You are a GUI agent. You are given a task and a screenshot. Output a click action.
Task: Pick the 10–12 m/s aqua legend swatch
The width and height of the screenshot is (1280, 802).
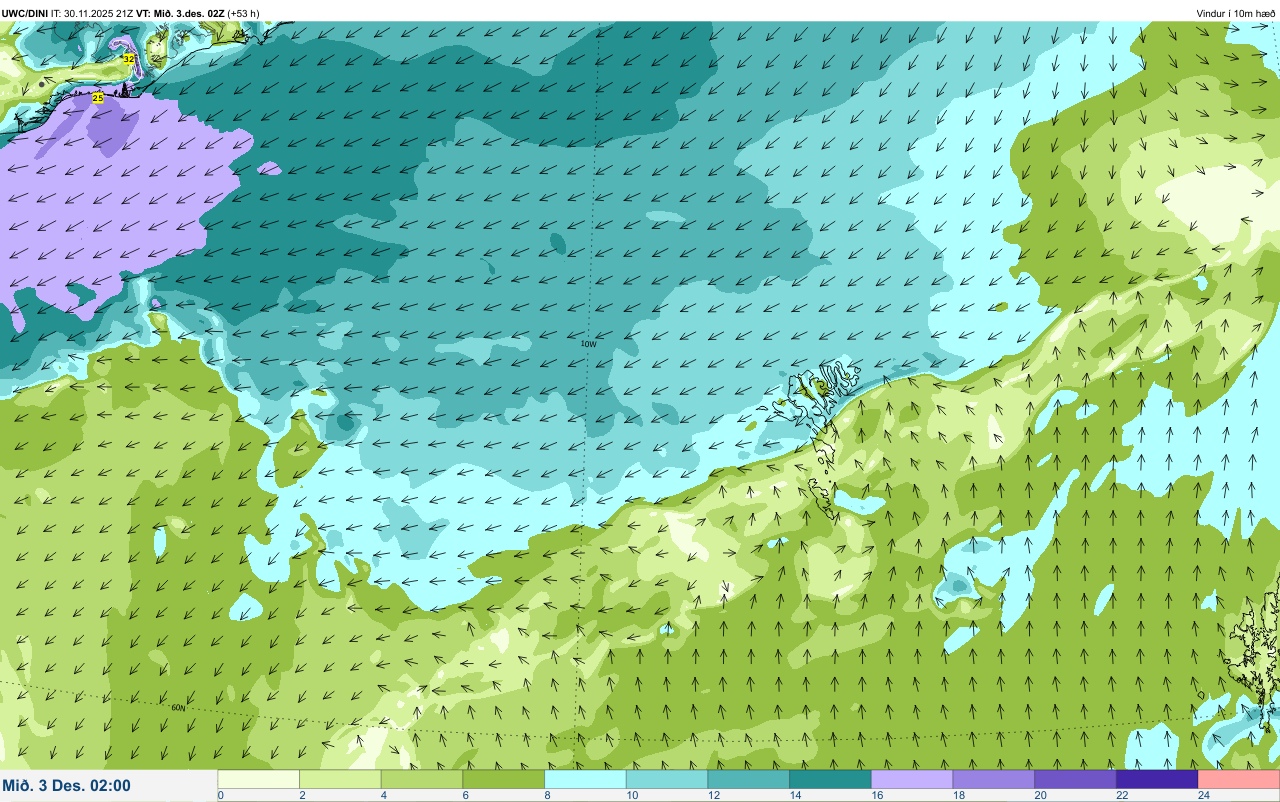tap(667, 779)
